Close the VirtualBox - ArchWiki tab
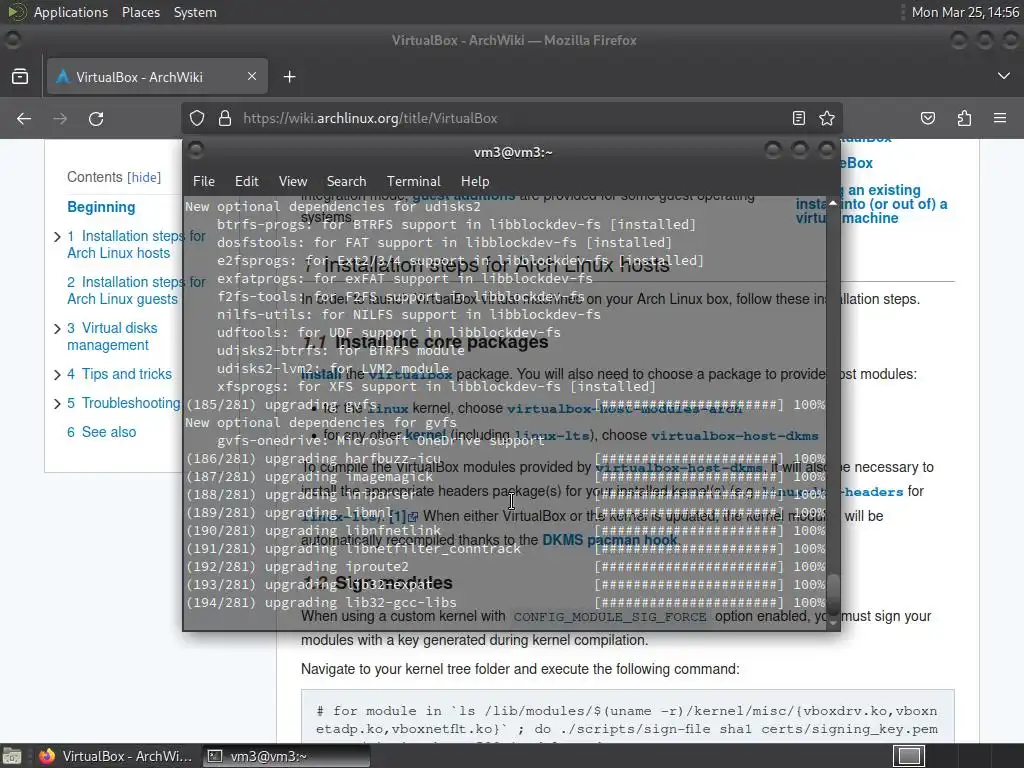Screen dimensions: 1024x768 pos(251,76)
